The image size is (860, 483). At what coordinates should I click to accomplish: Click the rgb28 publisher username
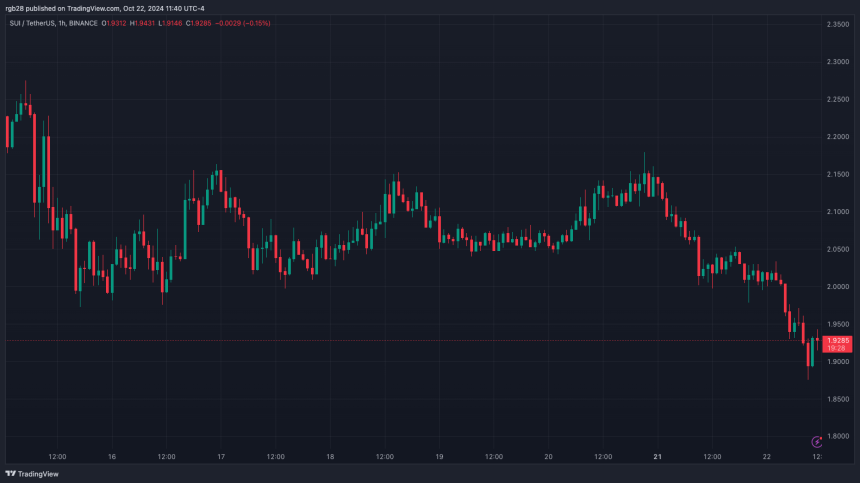15,8
